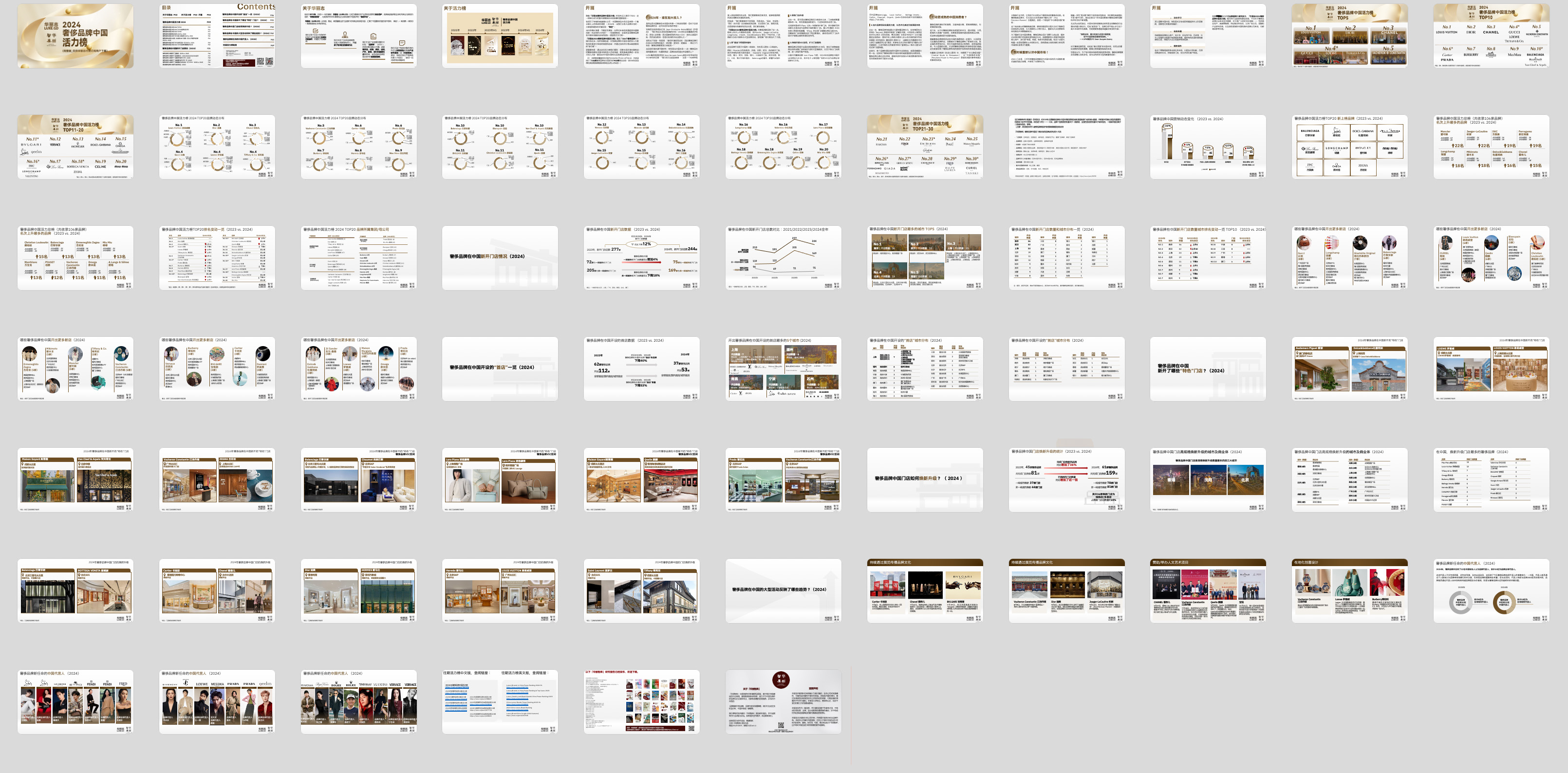Select the city TOP5 photos slide
The height and width of the screenshot is (773, 1568).
pyautogui.click(x=925, y=258)
